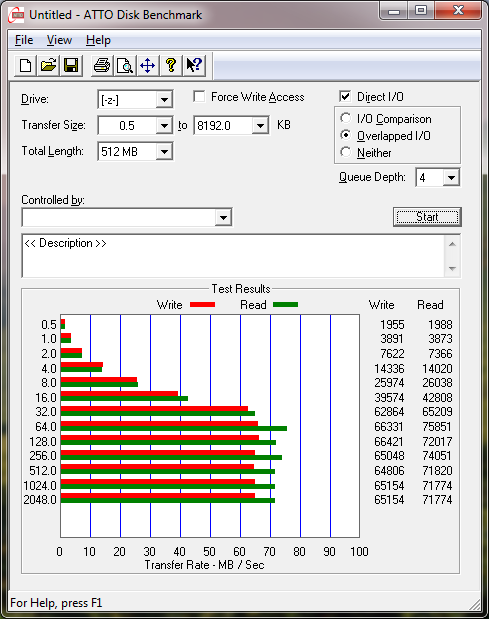Screen dimensions: 489x619
Task: Click the New document toolbar icon
Action: click(25, 65)
